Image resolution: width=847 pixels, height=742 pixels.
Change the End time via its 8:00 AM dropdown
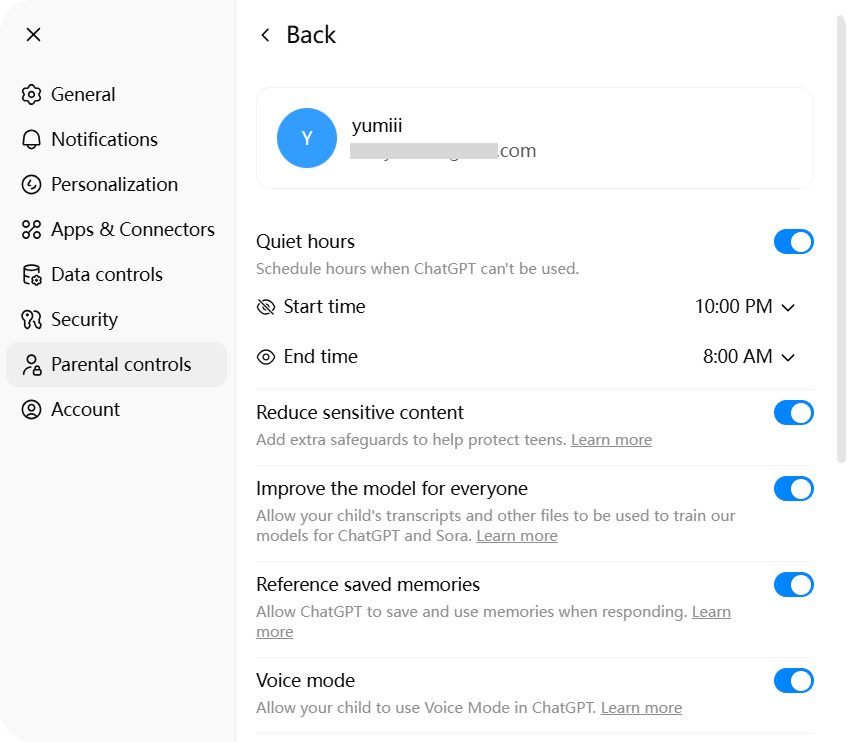point(750,357)
